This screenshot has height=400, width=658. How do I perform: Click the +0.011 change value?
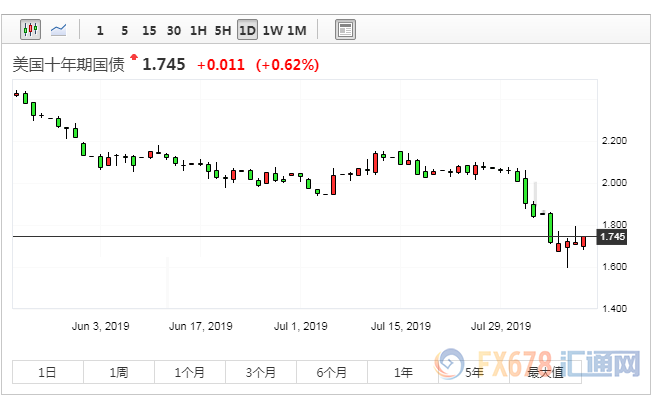click(x=221, y=65)
